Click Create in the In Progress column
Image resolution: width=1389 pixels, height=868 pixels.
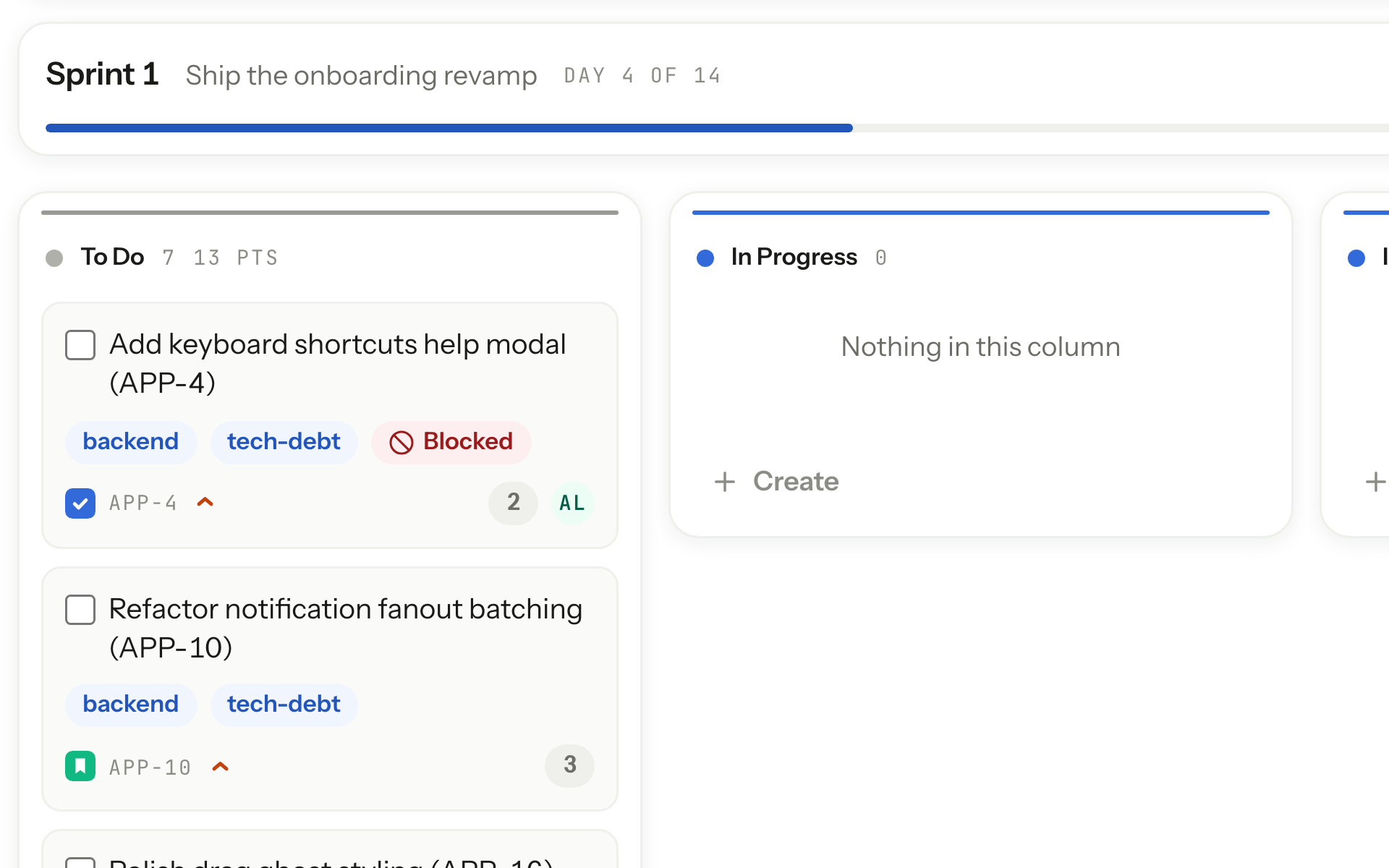(776, 482)
